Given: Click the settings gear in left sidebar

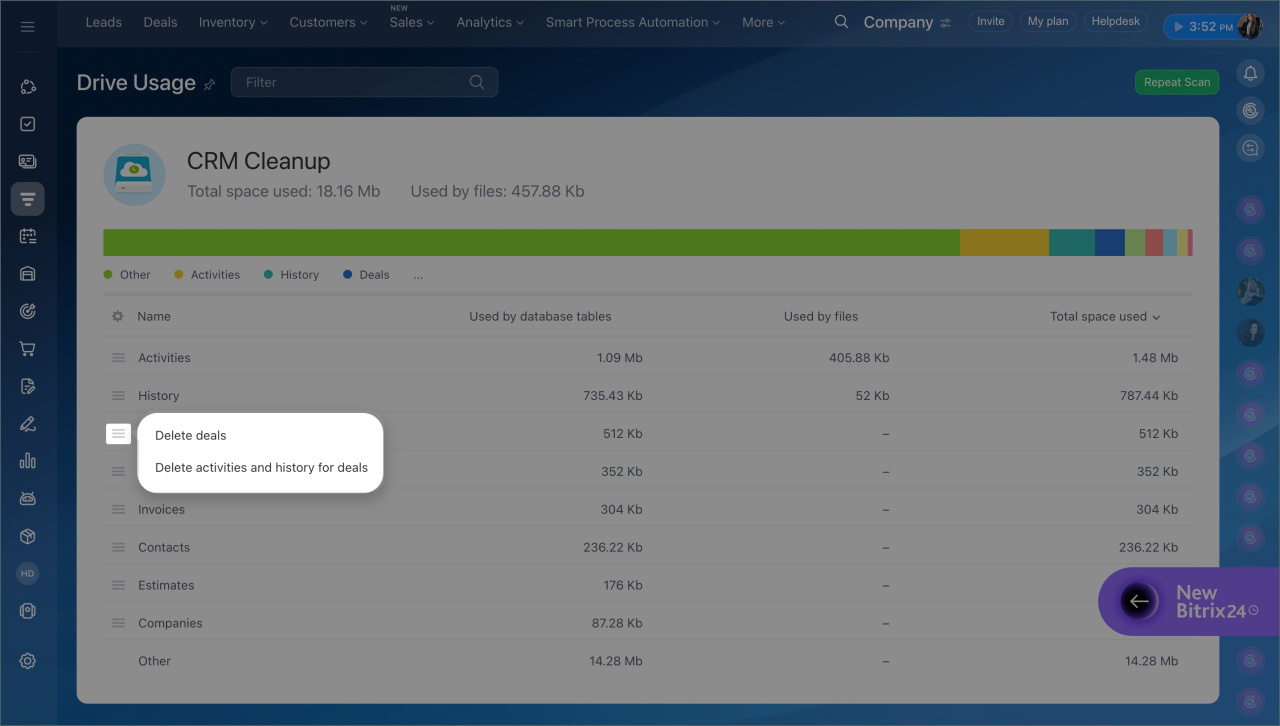Looking at the screenshot, I should [27, 661].
